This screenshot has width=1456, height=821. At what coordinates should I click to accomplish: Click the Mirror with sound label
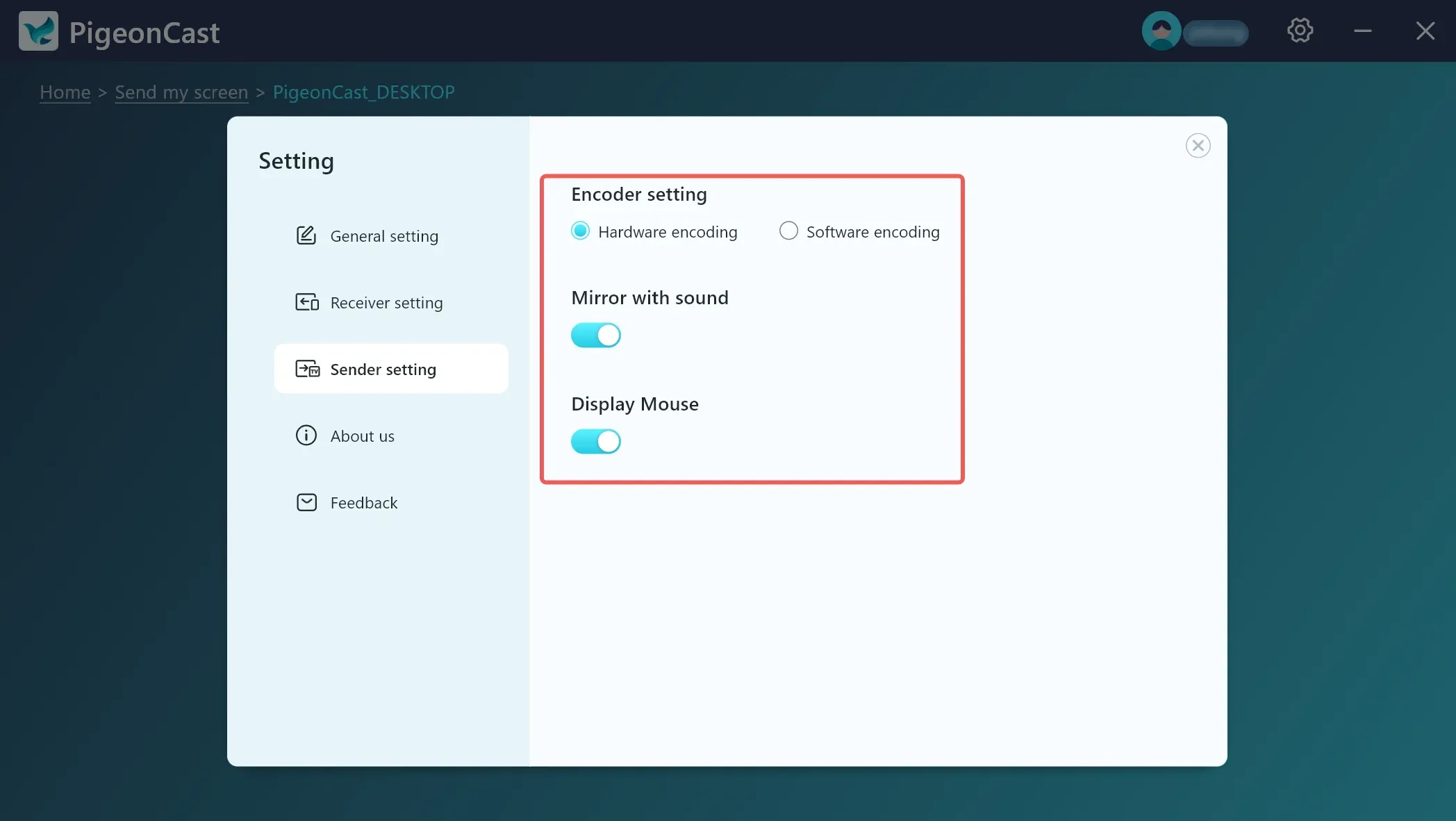point(650,298)
